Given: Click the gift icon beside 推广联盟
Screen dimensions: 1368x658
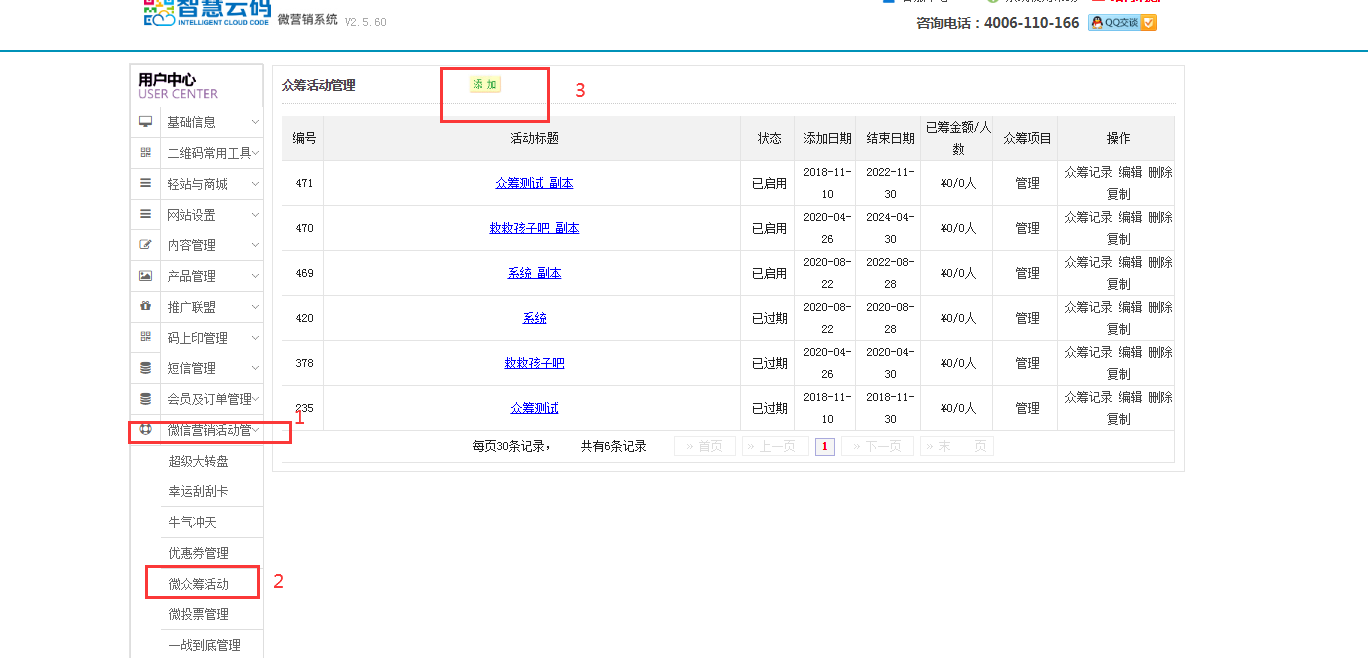Looking at the screenshot, I should pyautogui.click(x=146, y=307).
